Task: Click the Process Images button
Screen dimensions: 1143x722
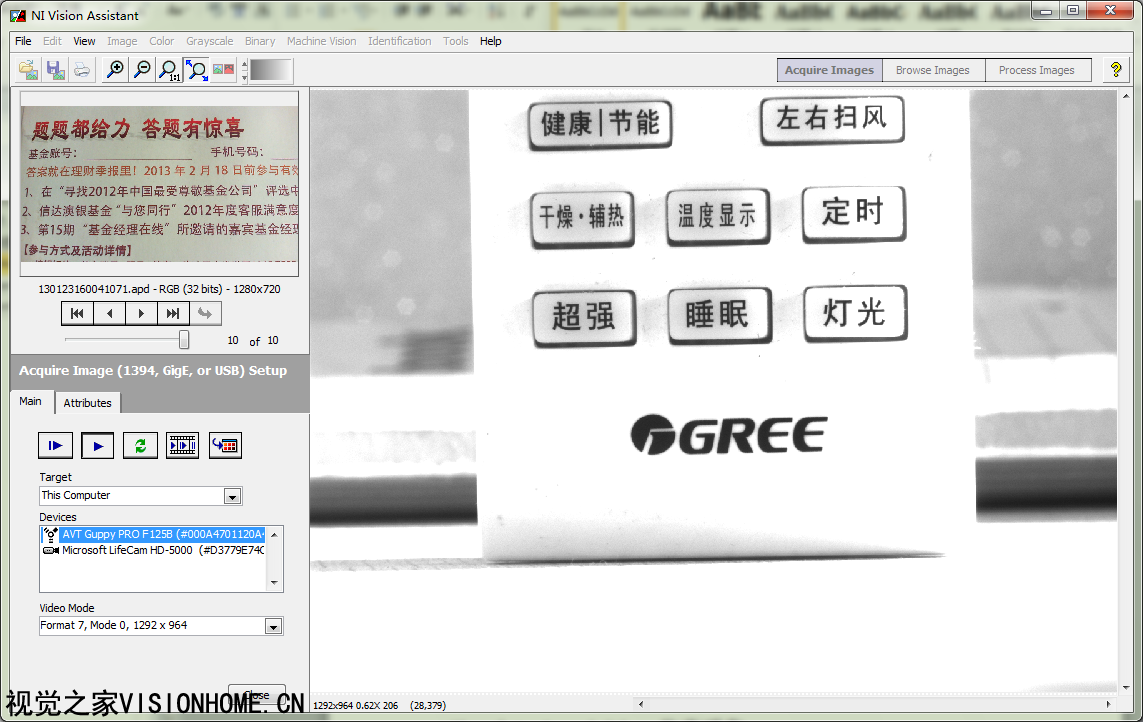Action: [x=1037, y=70]
